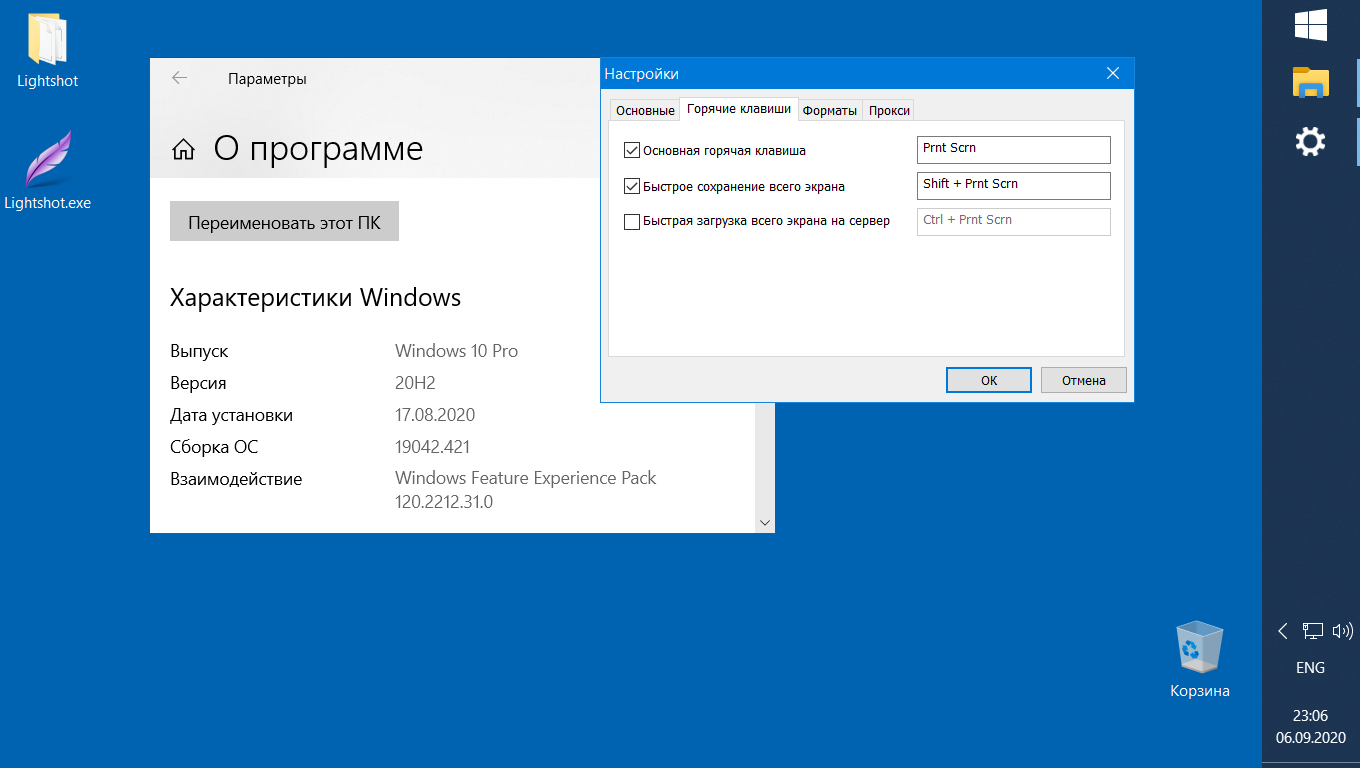Click the Settings gear taskbar icon
Screen dimensions: 1360x768
pyautogui.click(x=1310, y=141)
